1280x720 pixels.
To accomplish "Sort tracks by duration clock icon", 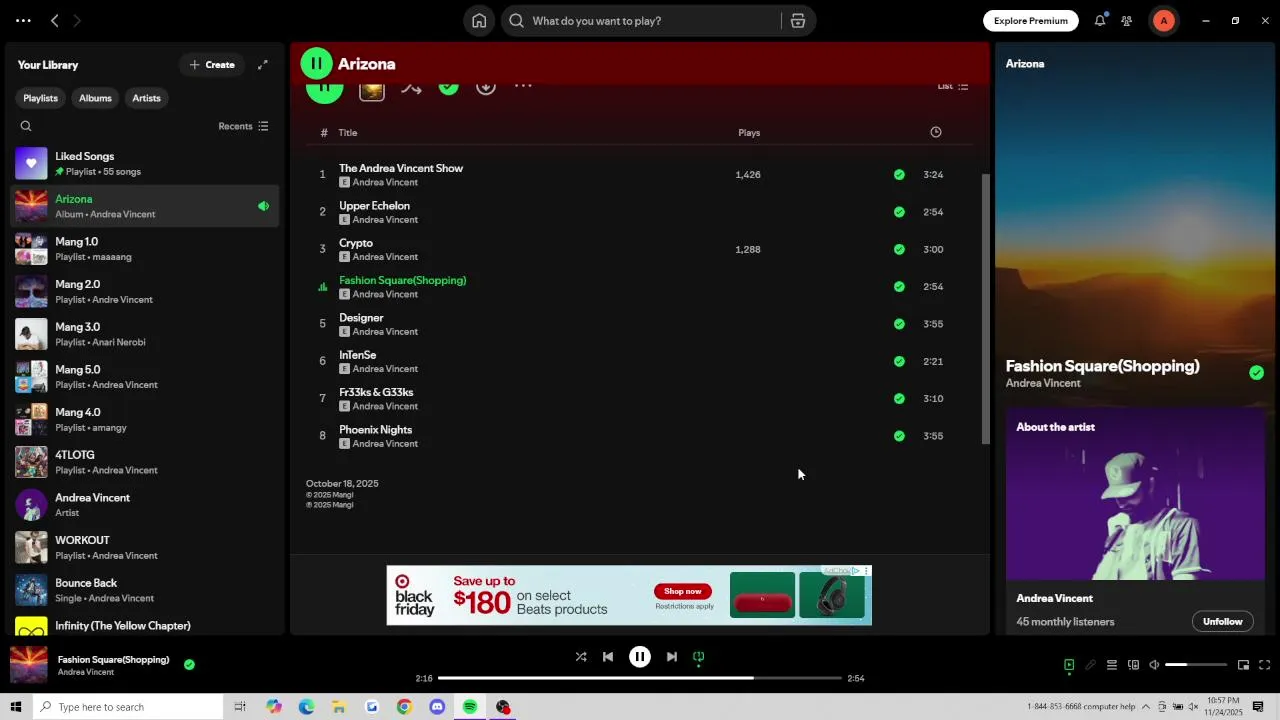I will [x=936, y=132].
